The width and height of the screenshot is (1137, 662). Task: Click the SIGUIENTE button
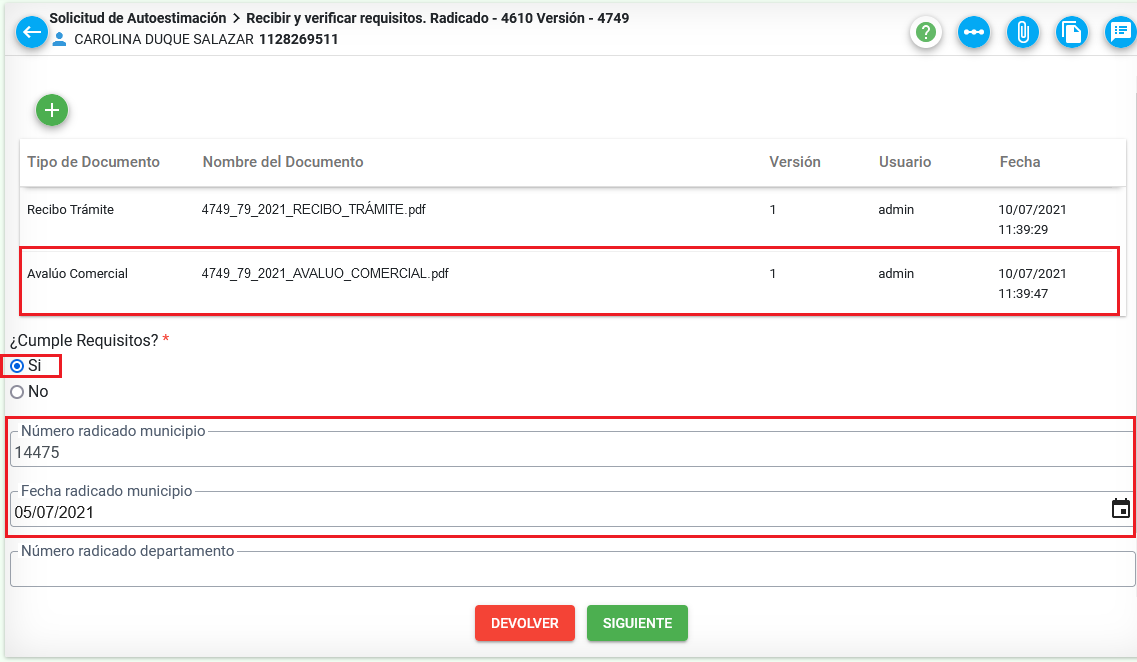(x=637, y=623)
